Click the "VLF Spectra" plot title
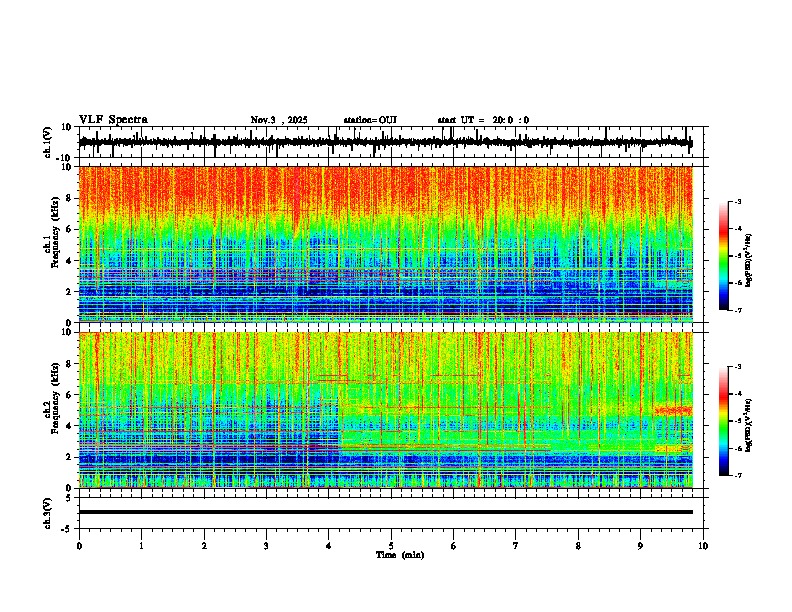792x612 pixels. pyautogui.click(x=113, y=120)
